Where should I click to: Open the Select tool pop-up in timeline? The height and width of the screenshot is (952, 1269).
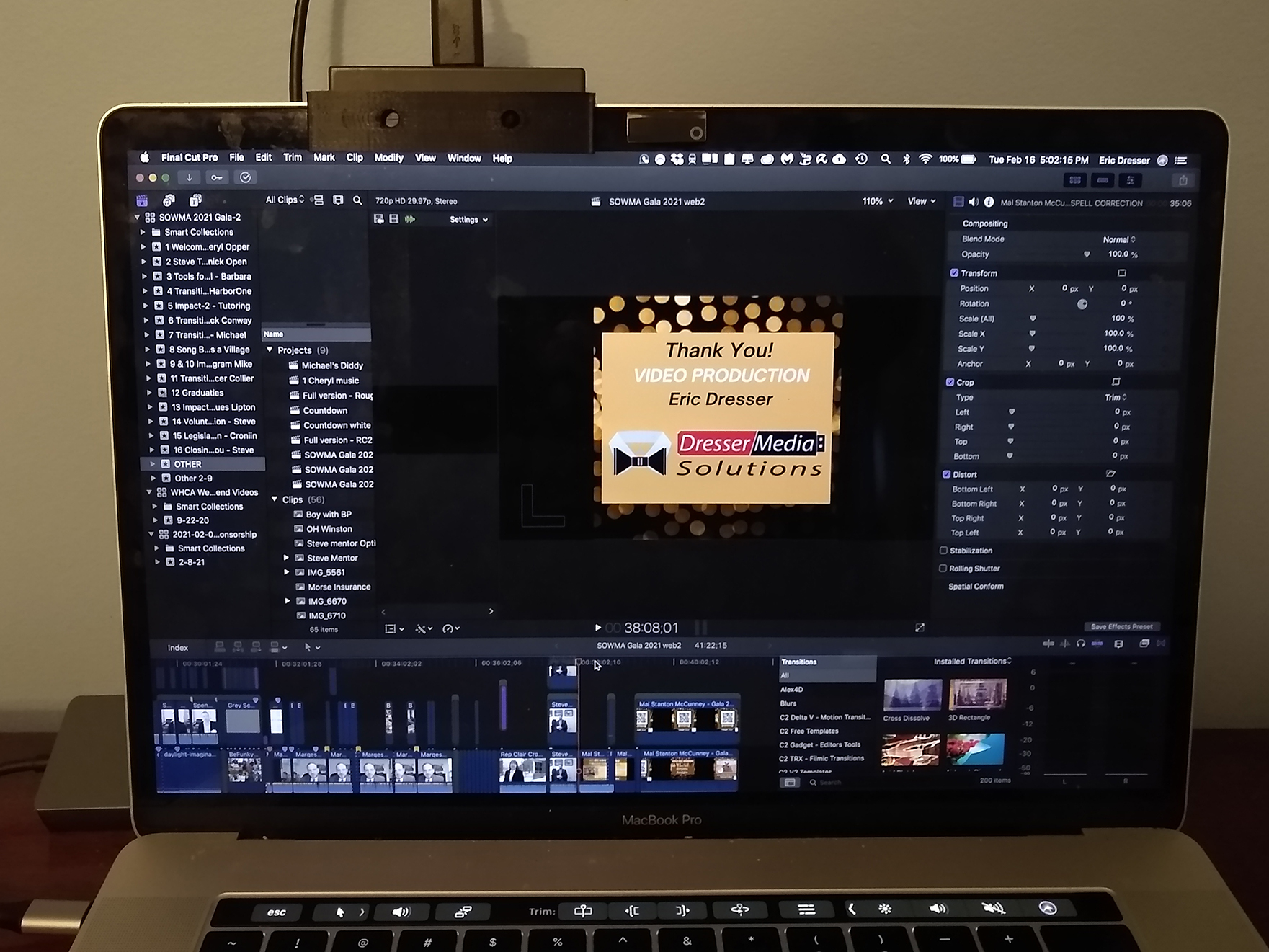pyautogui.click(x=311, y=647)
